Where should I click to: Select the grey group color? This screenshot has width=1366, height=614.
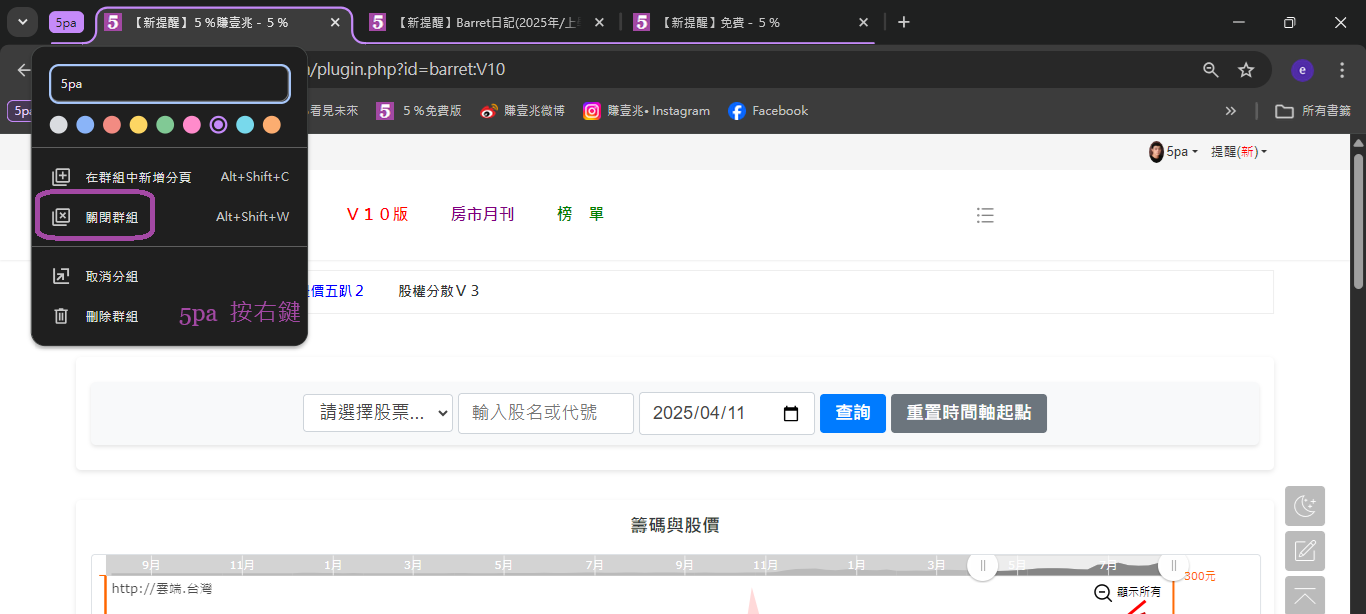[x=59, y=125]
